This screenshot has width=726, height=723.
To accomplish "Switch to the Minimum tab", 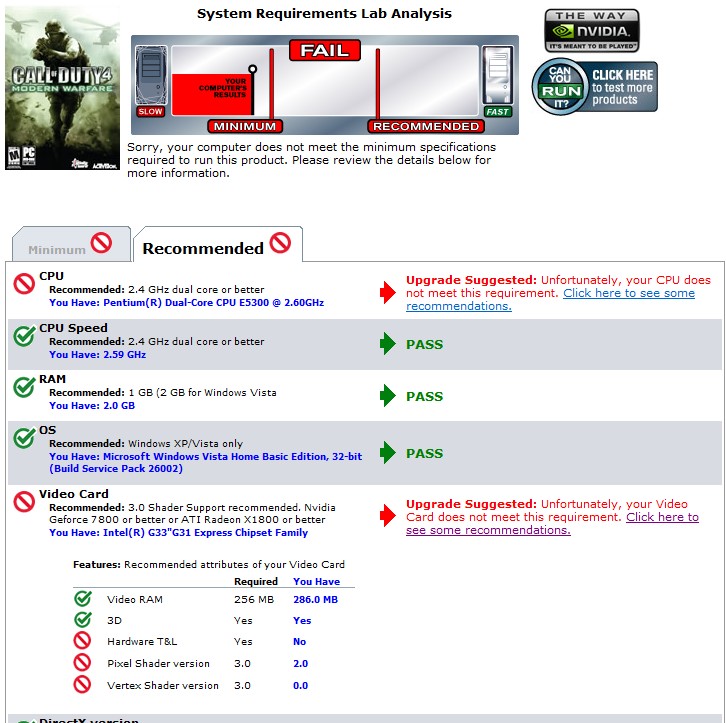I will pyautogui.click(x=71, y=245).
